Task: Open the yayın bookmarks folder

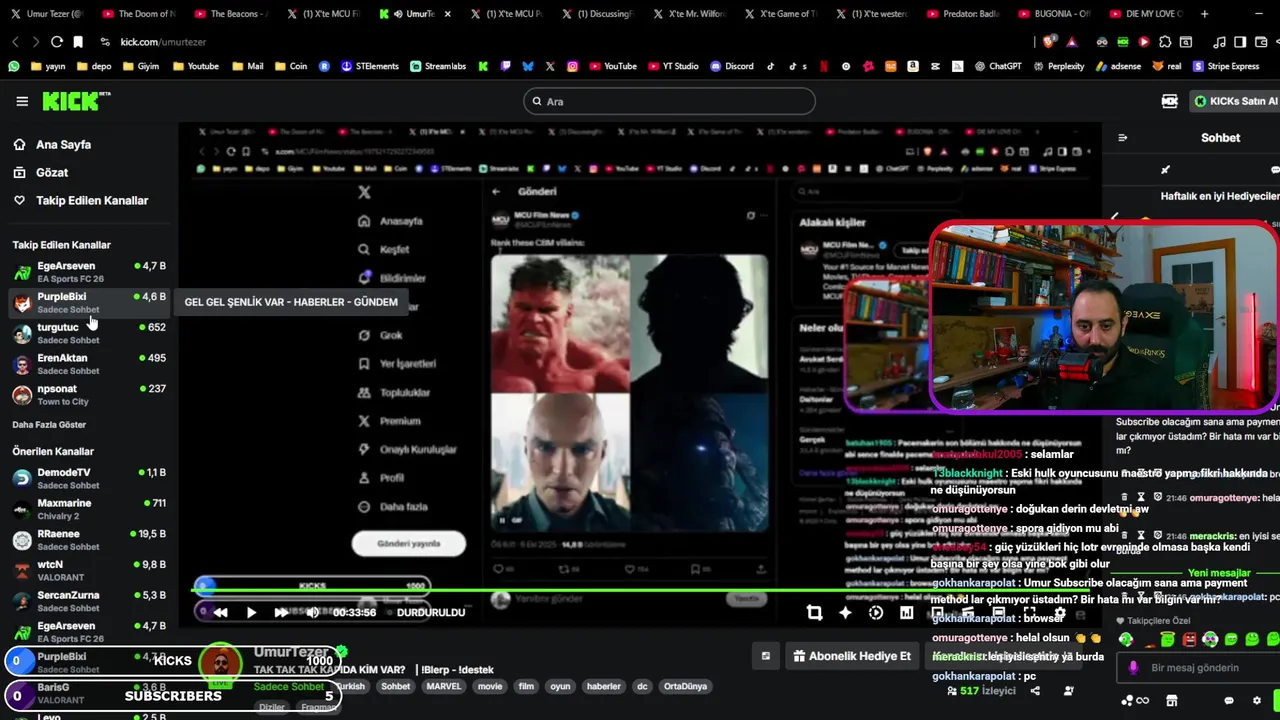Action: (48, 66)
